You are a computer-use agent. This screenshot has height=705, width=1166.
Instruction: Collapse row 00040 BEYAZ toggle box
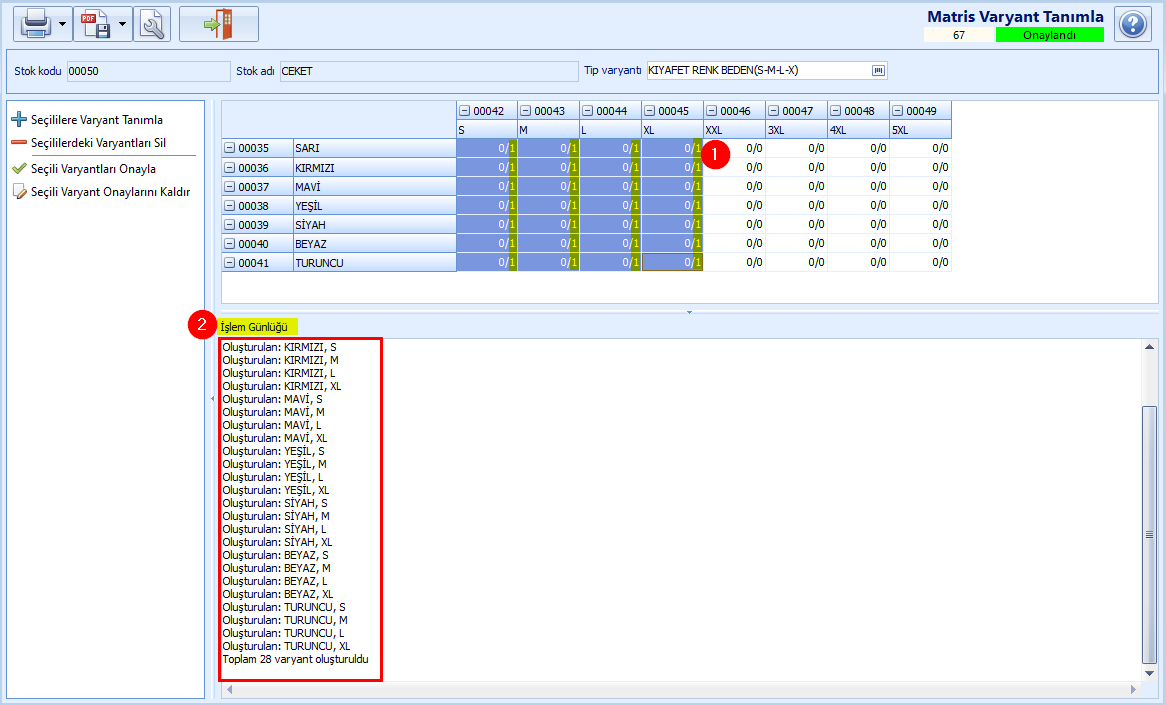(x=230, y=244)
